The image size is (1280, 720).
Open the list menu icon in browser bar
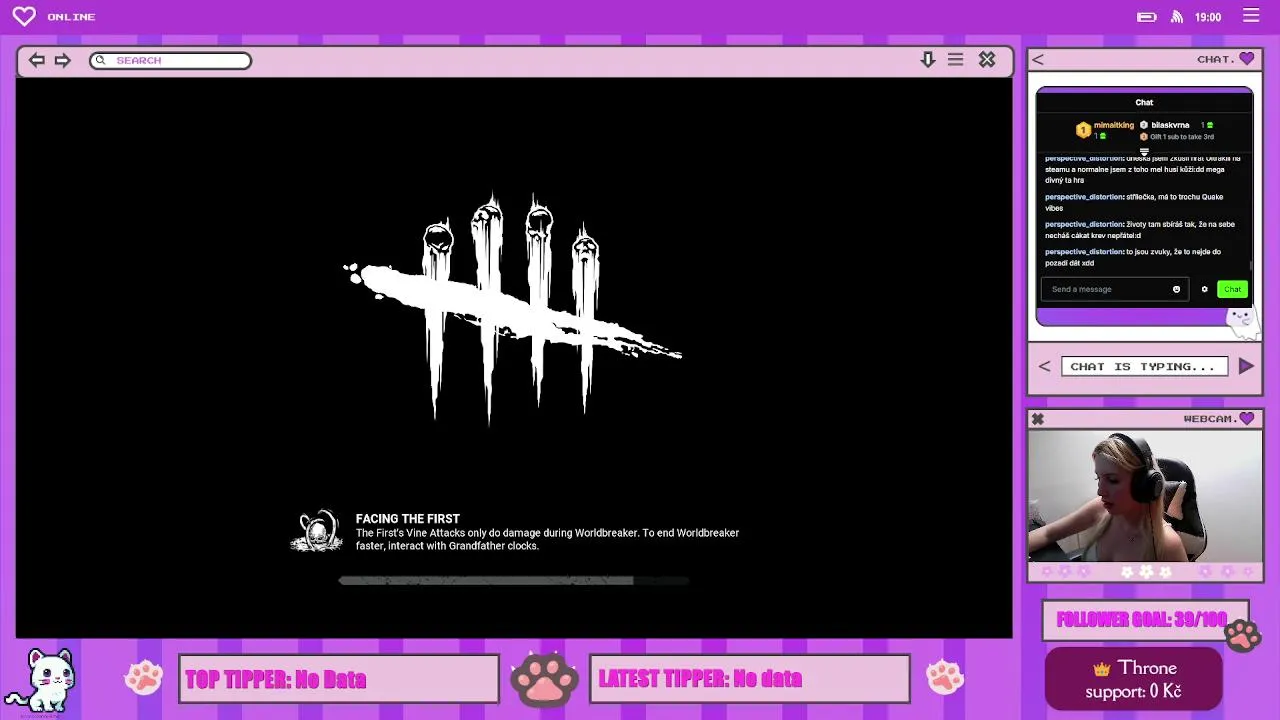[x=956, y=60]
